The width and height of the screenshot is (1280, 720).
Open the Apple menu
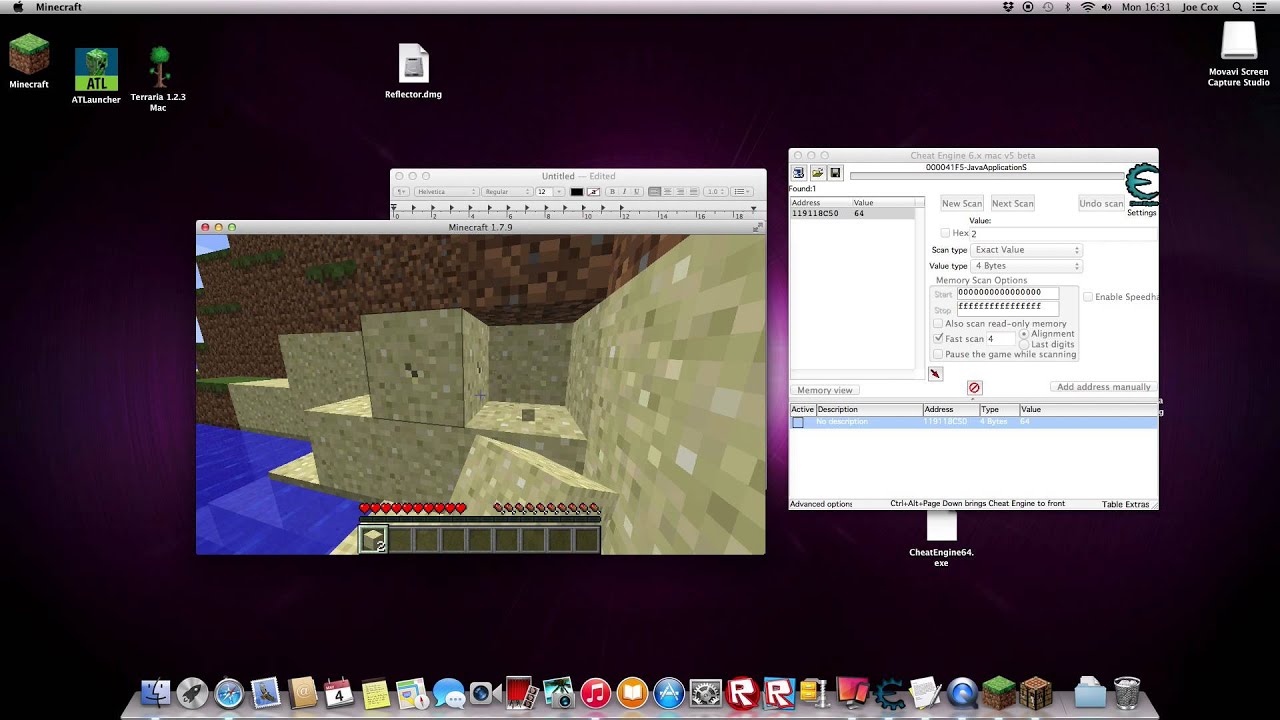pos(17,7)
